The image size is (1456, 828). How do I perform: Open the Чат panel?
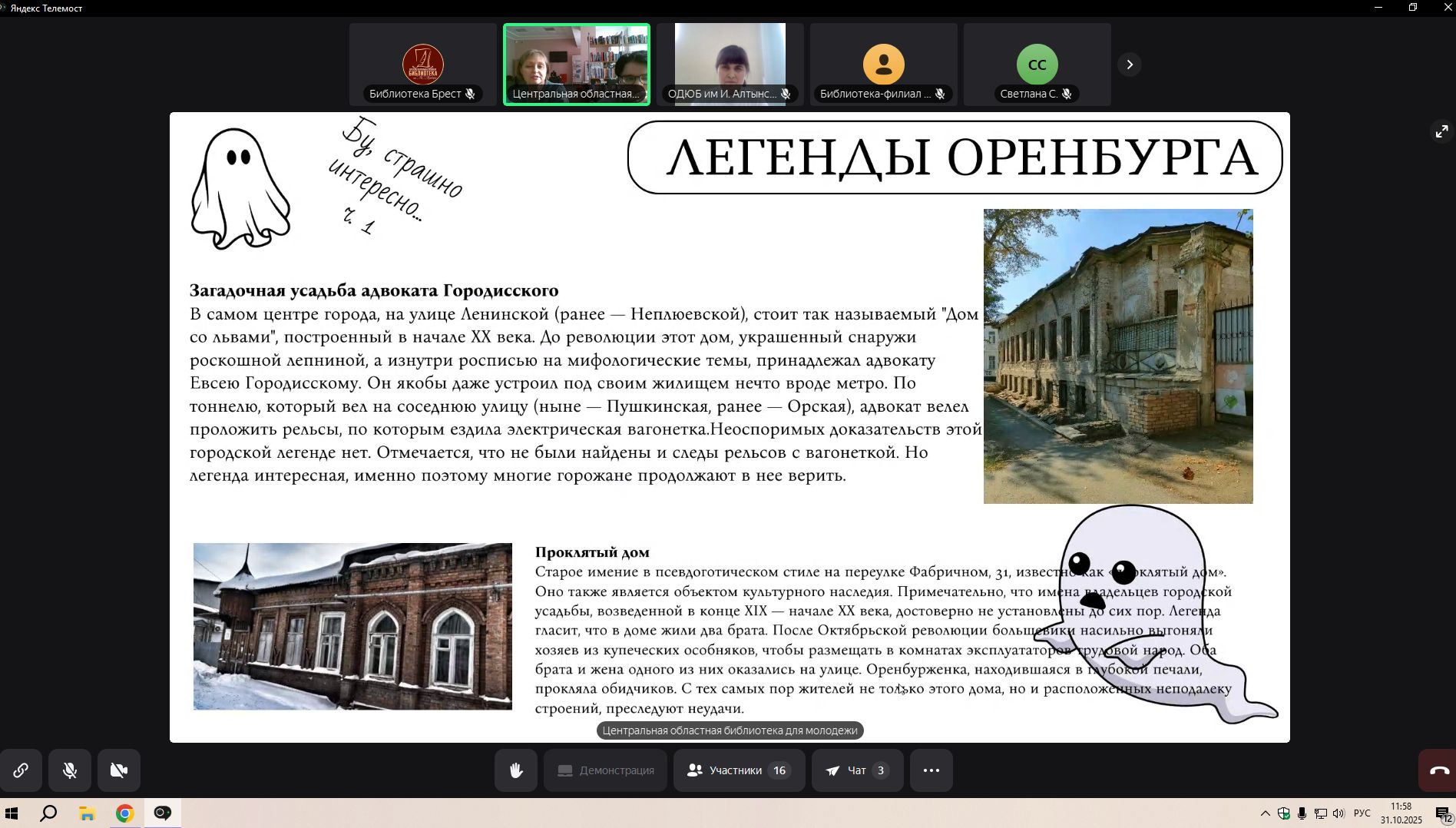[857, 770]
